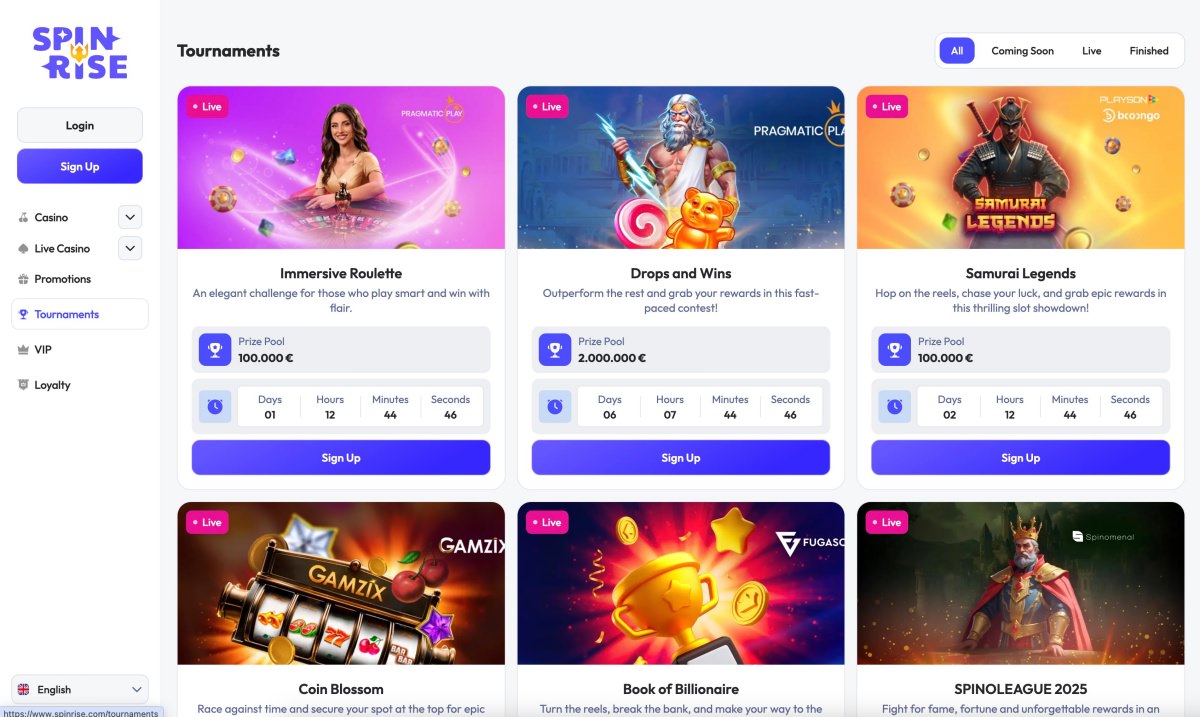This screenshot has height=717, width=1200.
Task: Expand the Live Casino submenu chevron
Action: click(x=130, y=248)
